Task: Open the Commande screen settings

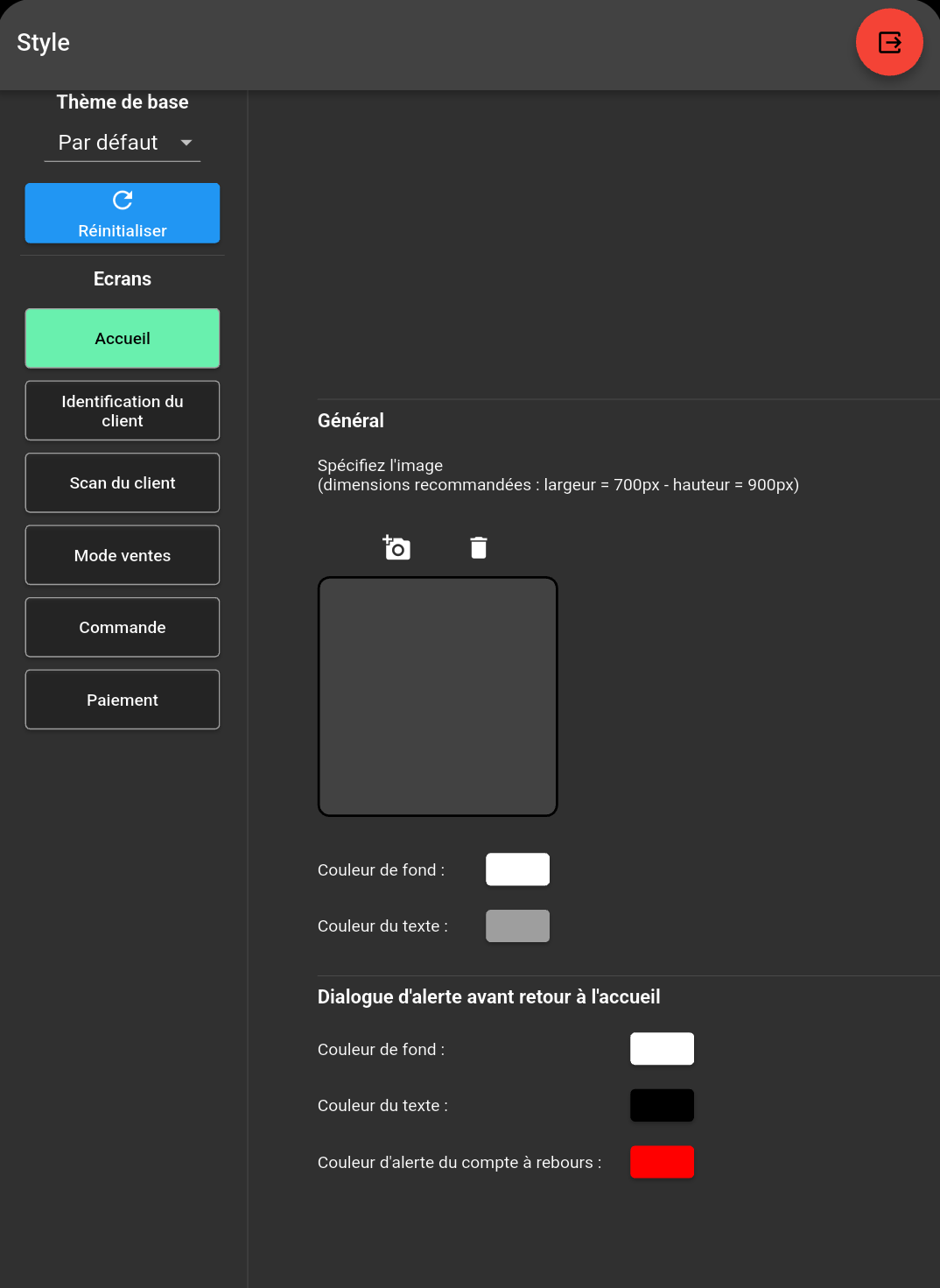Action: (x=123, y=627)
